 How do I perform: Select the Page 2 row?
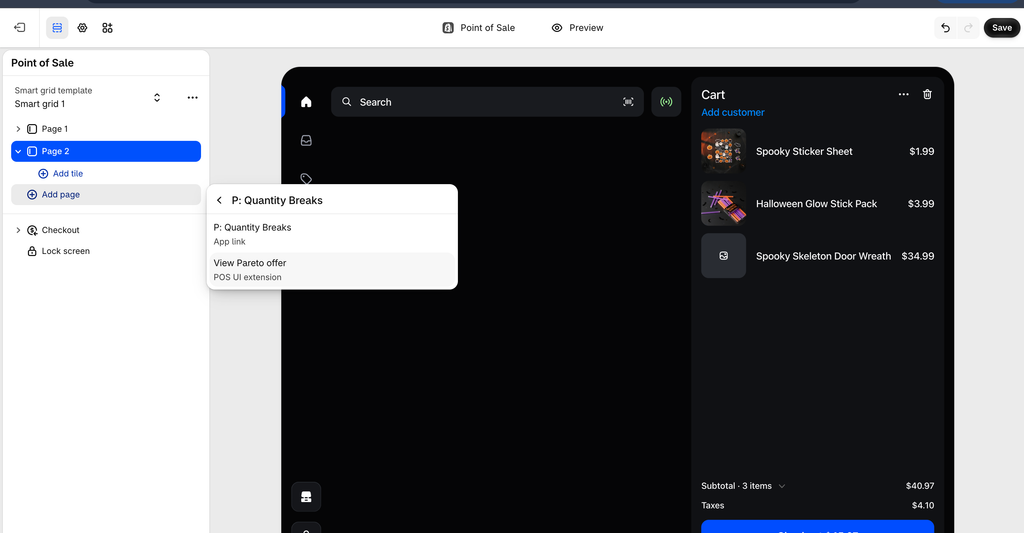(106, 151)
